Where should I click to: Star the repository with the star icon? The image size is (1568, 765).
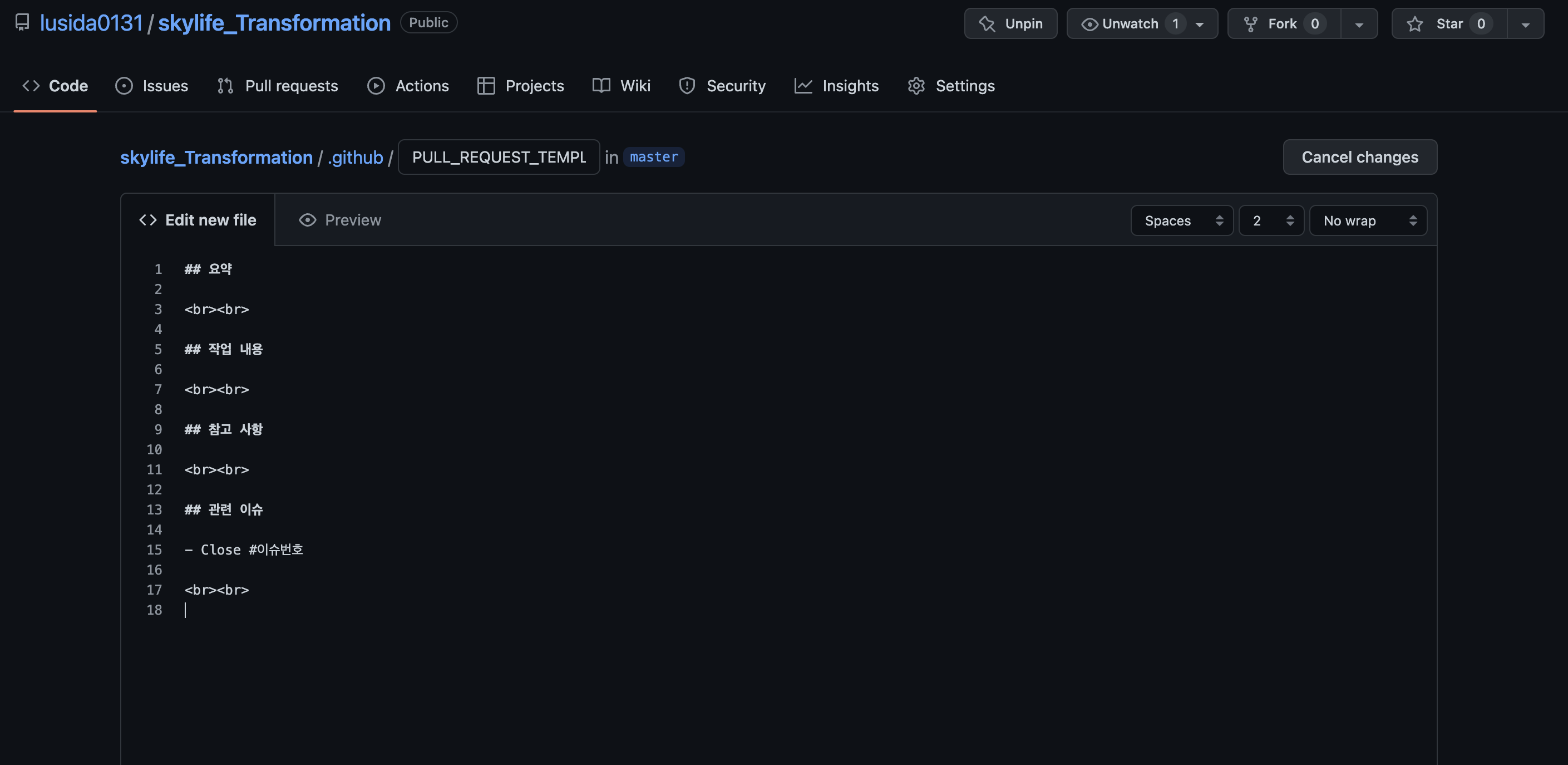(1414, 24)
